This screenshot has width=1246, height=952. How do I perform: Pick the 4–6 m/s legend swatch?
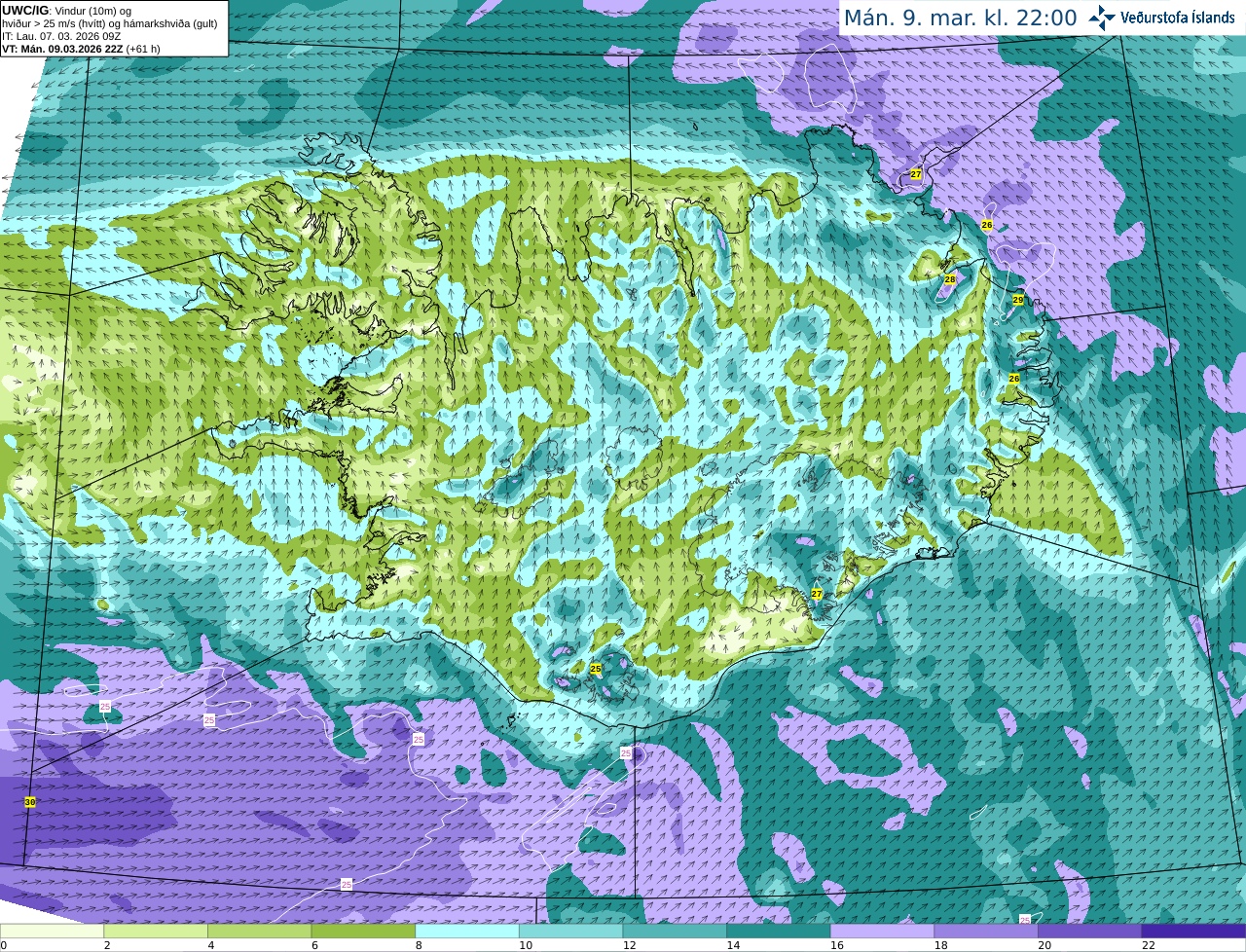260,932
